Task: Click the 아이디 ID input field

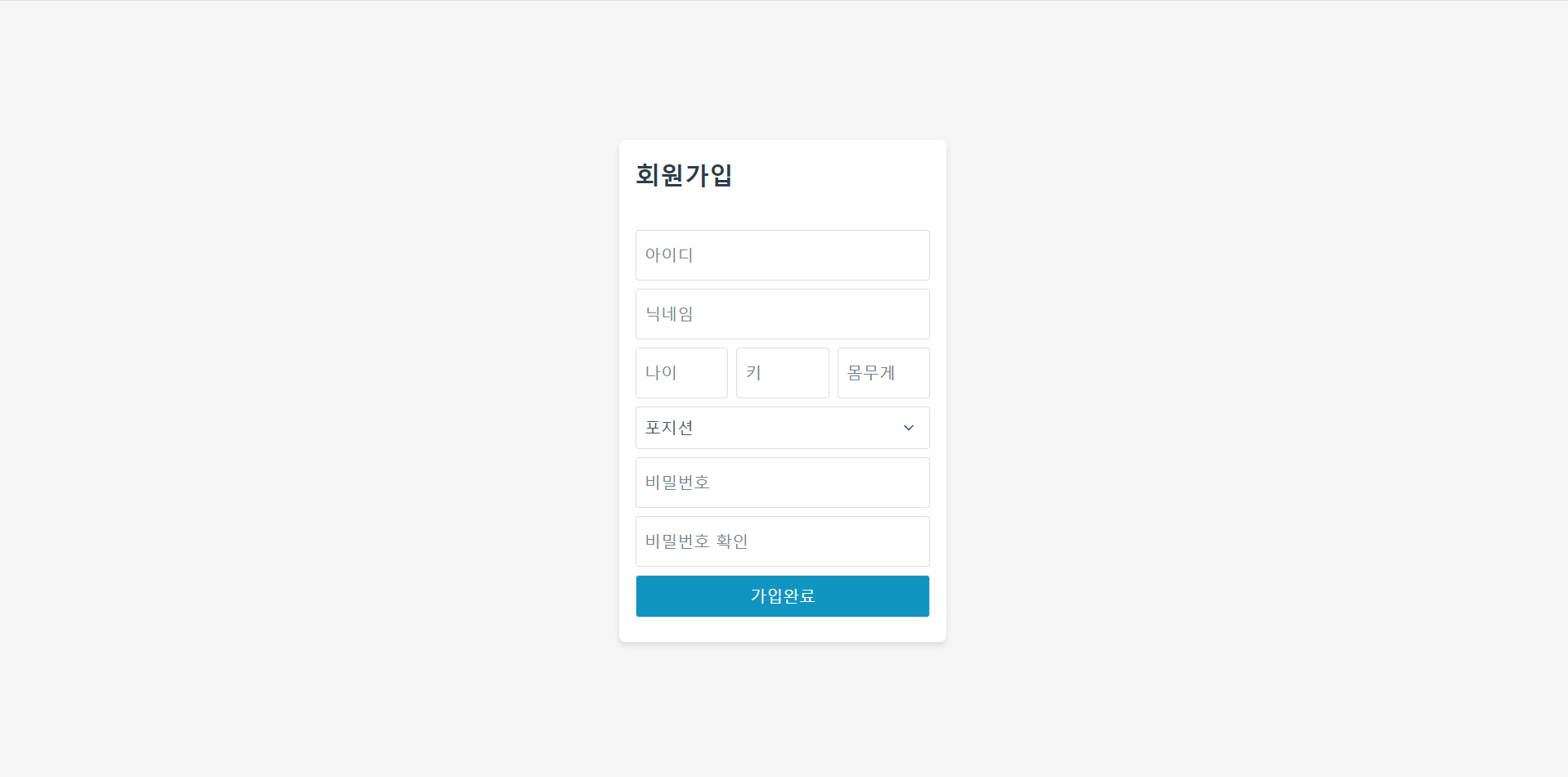Action: pyautogui.click(x=782, y=254)
